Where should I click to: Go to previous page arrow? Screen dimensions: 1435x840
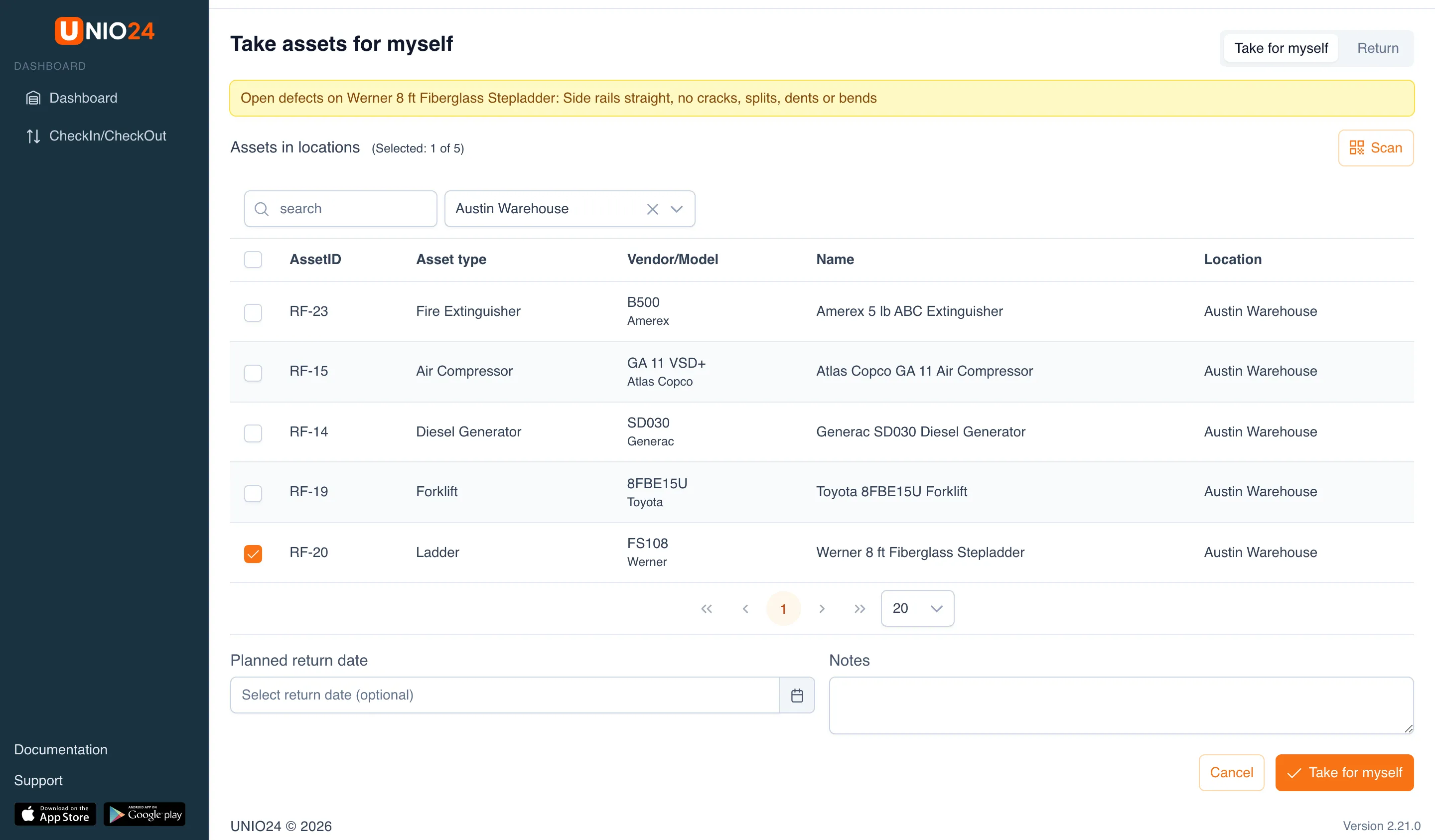tap(745, 608)
